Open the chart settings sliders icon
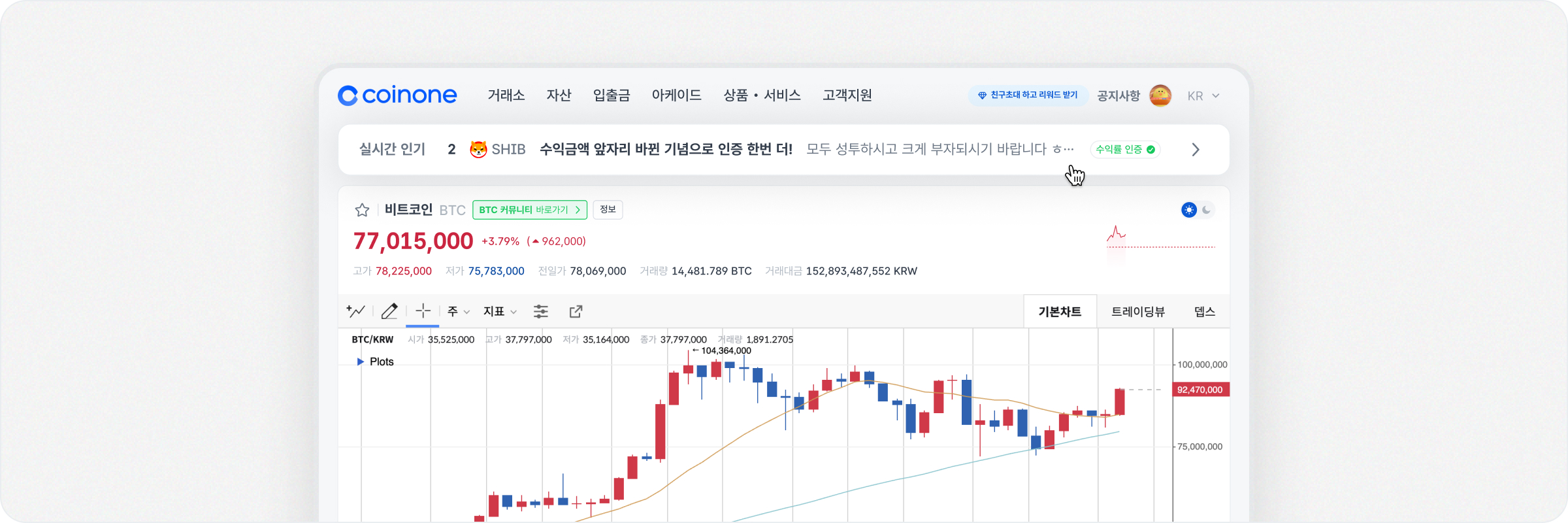The height and width of the screenshot is (523, 1568). [541, 312]
